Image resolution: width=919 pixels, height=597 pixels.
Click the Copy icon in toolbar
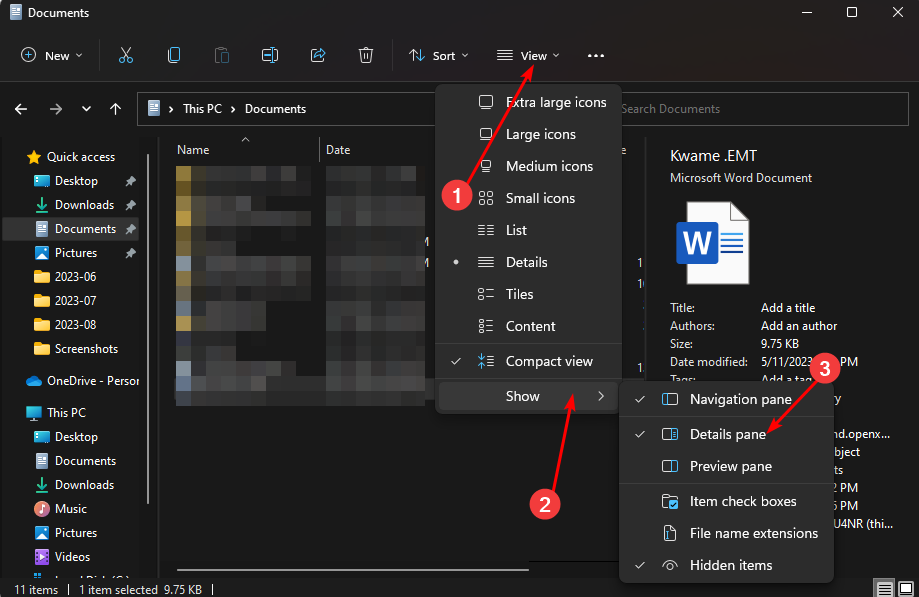pyautogui.click(x=173, y=56)
